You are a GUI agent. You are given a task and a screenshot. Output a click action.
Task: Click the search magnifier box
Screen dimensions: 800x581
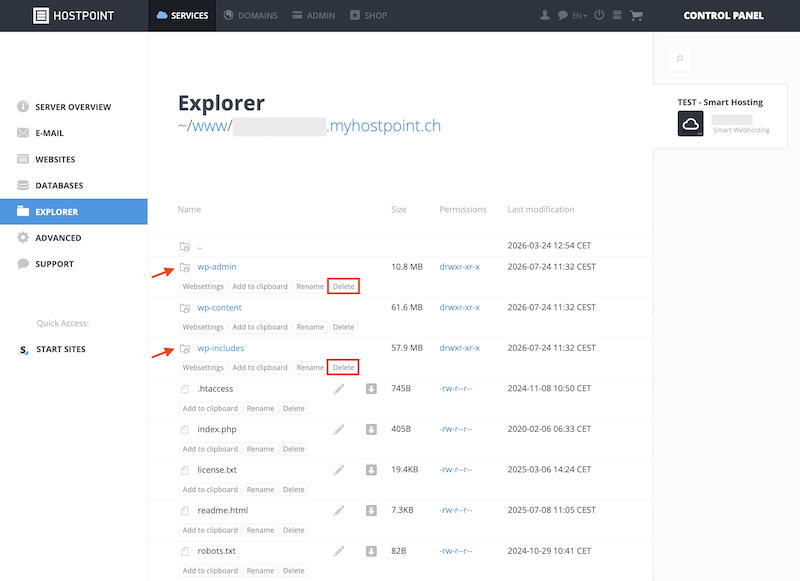tap(680, 59)
